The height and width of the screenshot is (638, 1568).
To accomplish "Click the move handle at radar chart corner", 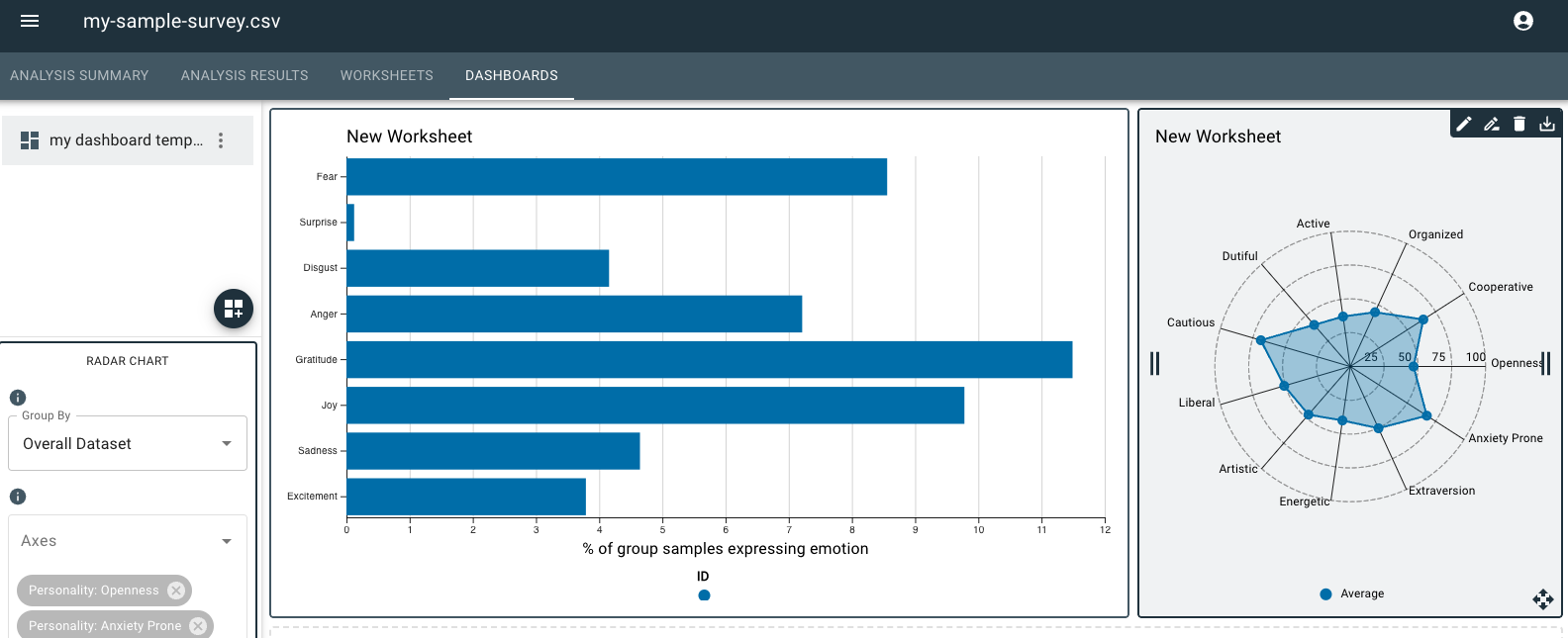I will pos(1543,599).
